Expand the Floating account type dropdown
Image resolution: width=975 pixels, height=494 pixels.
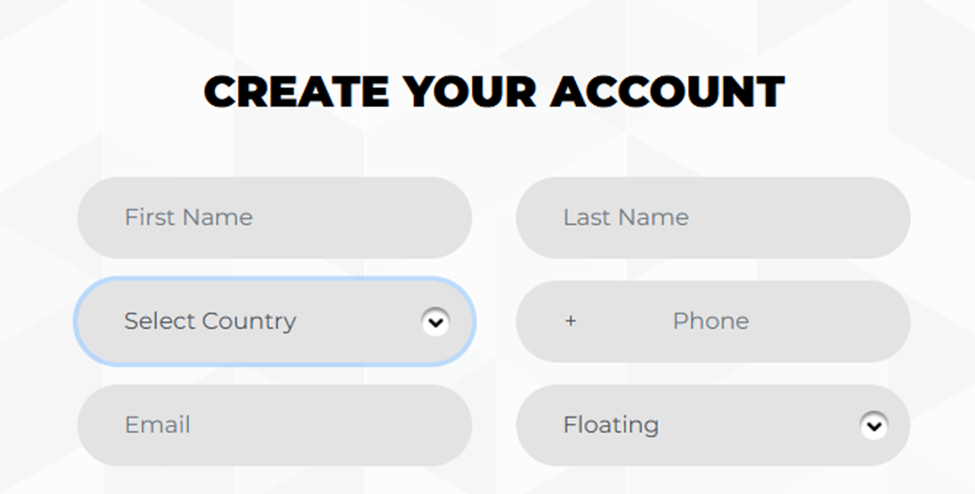point(713,425)
